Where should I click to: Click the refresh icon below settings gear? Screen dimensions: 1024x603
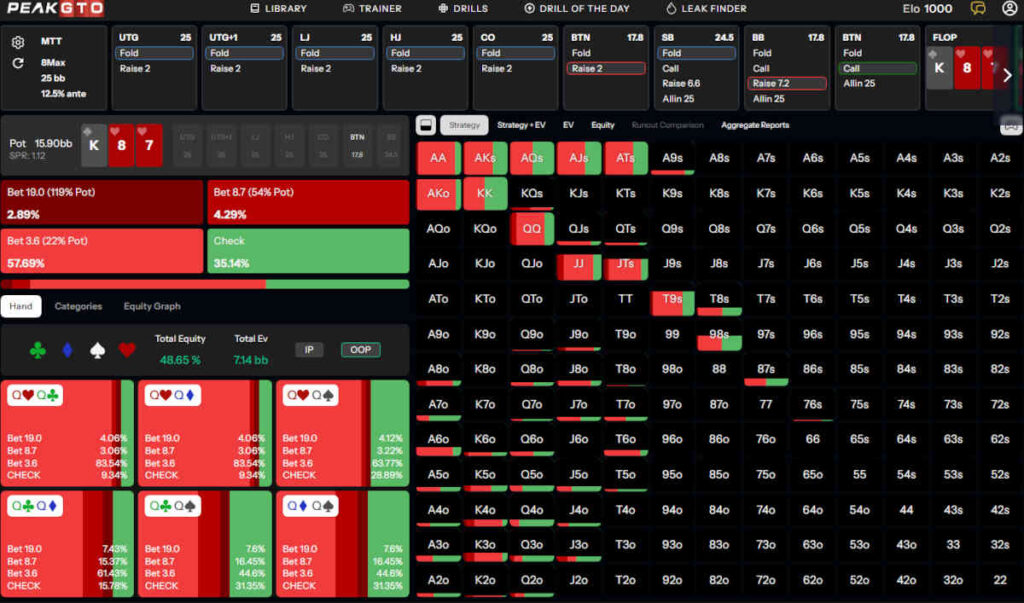click(x=18, y=63)
